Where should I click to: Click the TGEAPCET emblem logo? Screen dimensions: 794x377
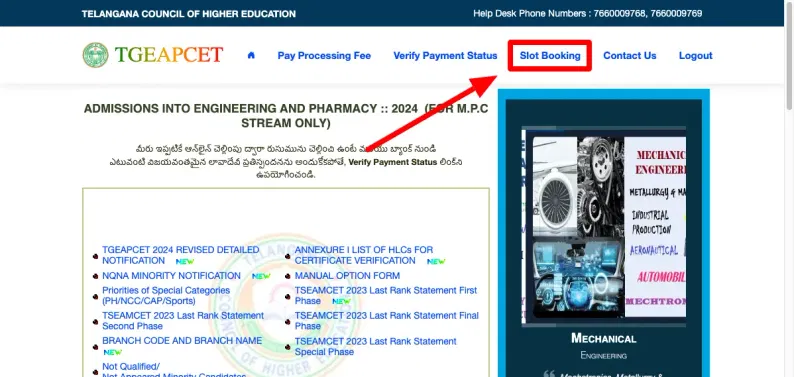click(x=95, y=55)
